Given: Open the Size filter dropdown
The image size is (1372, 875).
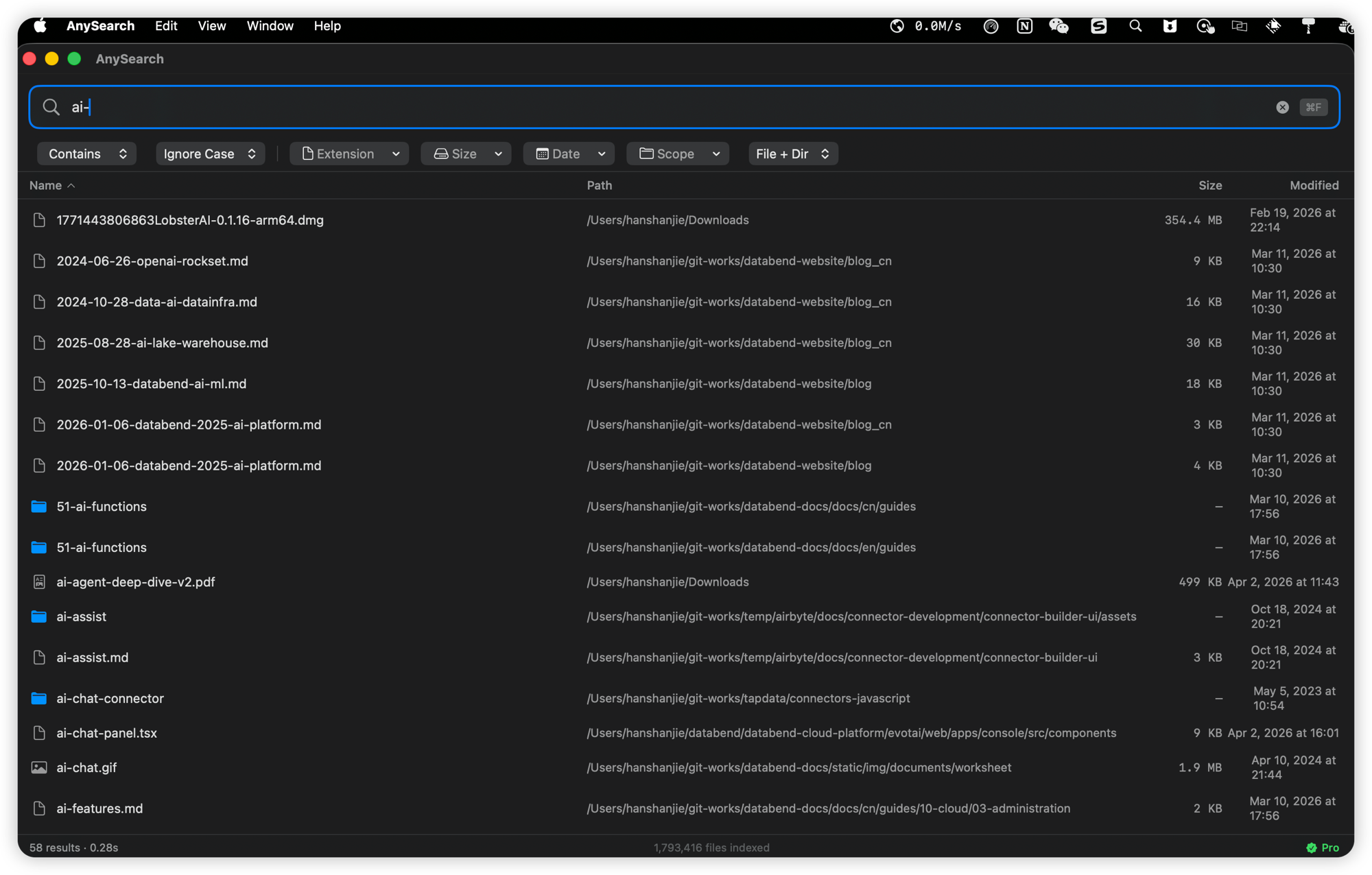Looking at the screenshot, I should (x=466, y=154).
